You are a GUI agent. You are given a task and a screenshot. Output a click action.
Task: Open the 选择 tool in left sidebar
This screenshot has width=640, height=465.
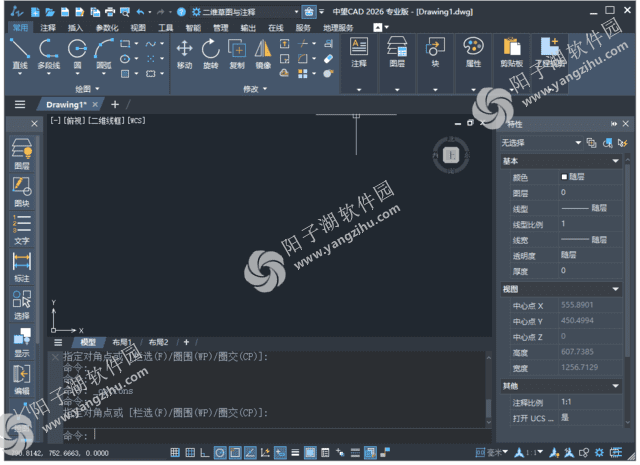pos(22,305)
